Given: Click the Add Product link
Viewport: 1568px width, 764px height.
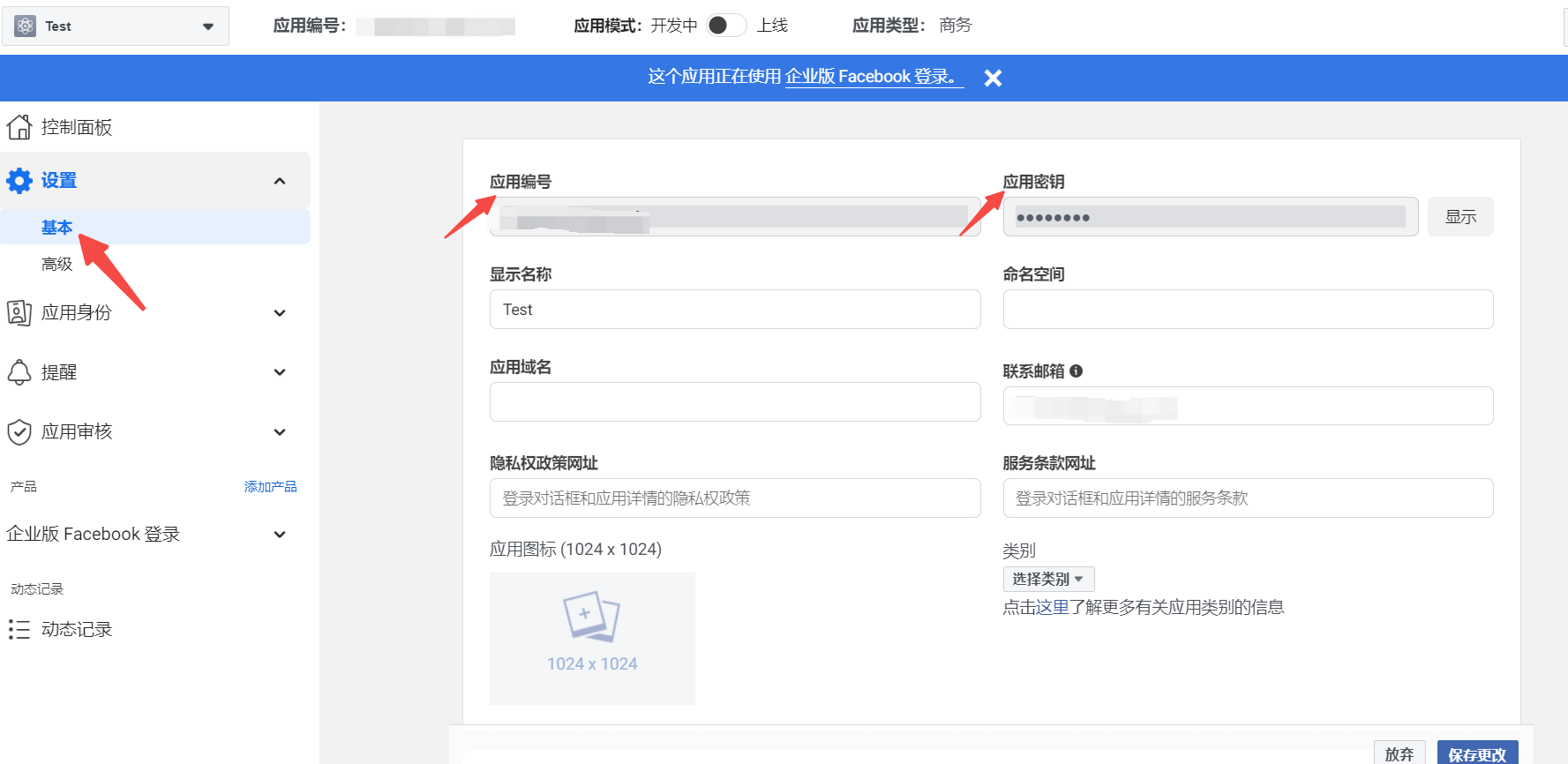Looking at the screenshot, I should coord(270,487).
